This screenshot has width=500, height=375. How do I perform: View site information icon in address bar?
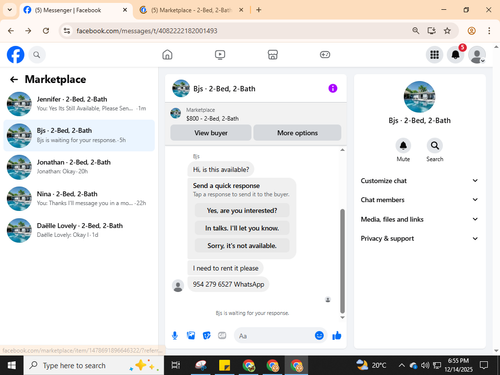tap(67, 31)
